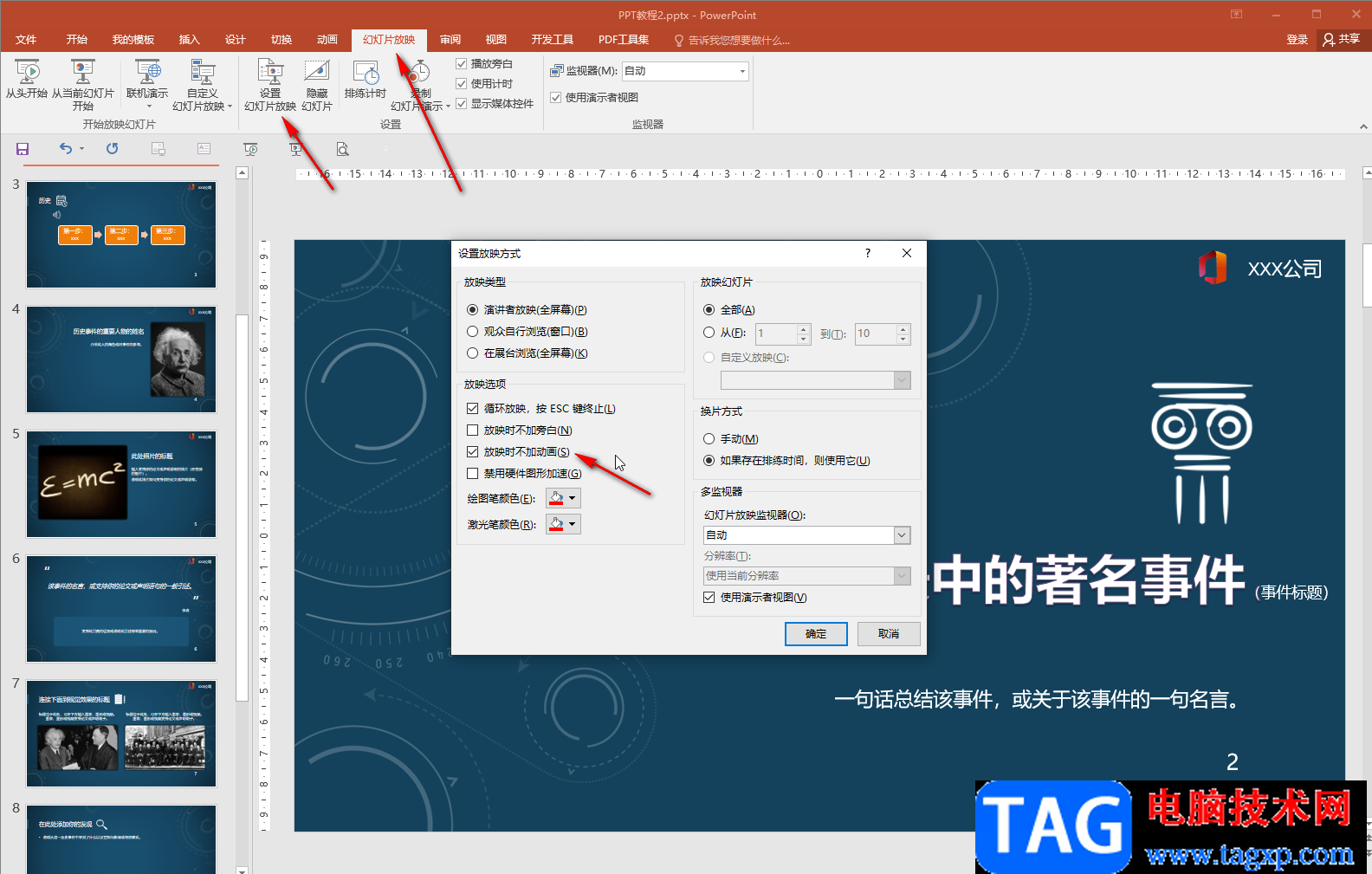
Task: Click the monitor (监视器) icon label
Action: tap(584, 71)
